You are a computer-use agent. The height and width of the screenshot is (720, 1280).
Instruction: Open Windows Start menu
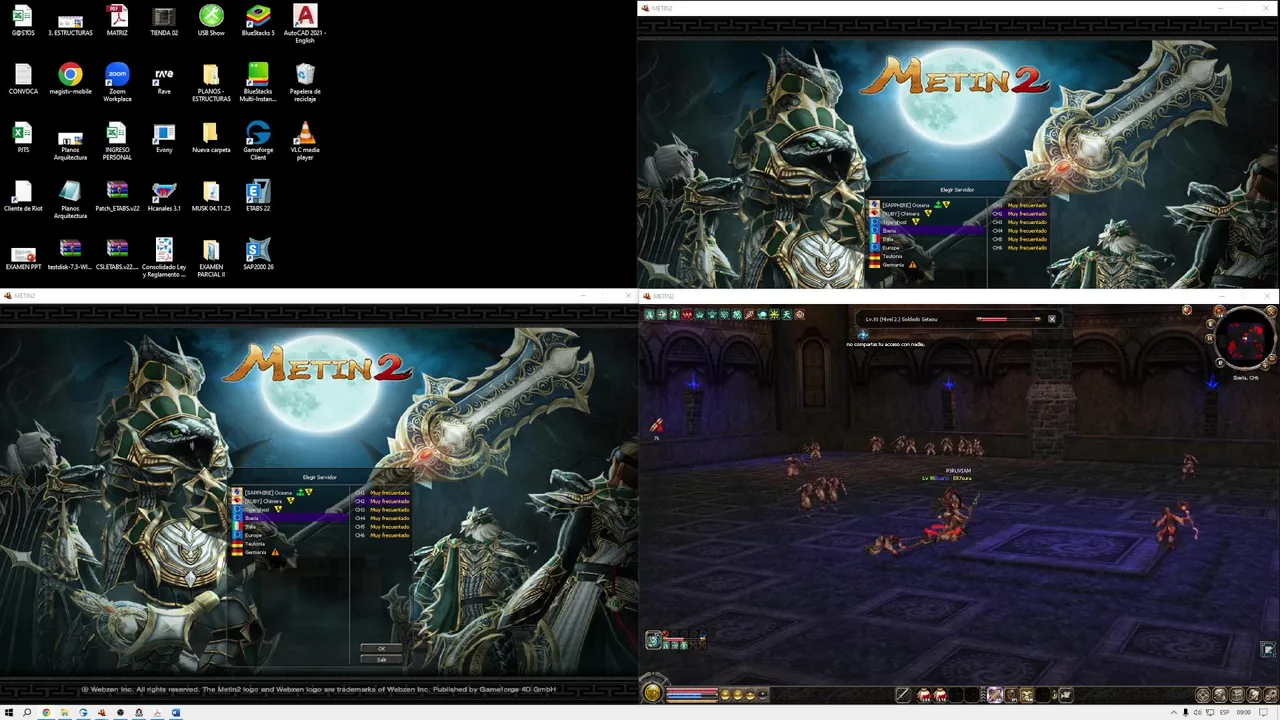[8, 713]
